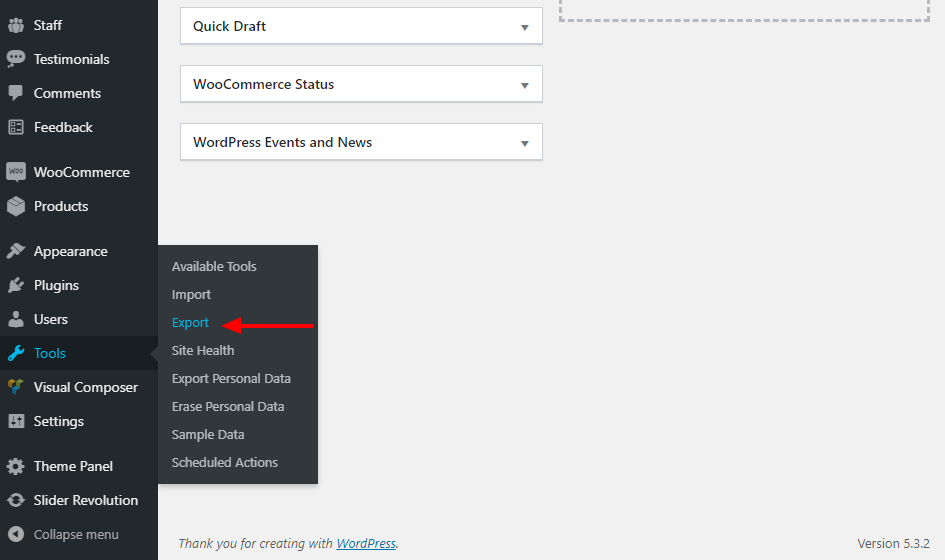The width and height of the screenshot is (945, 560).
Task: Expand the Quick Draft panel arrow
Action: click(524, 27)
